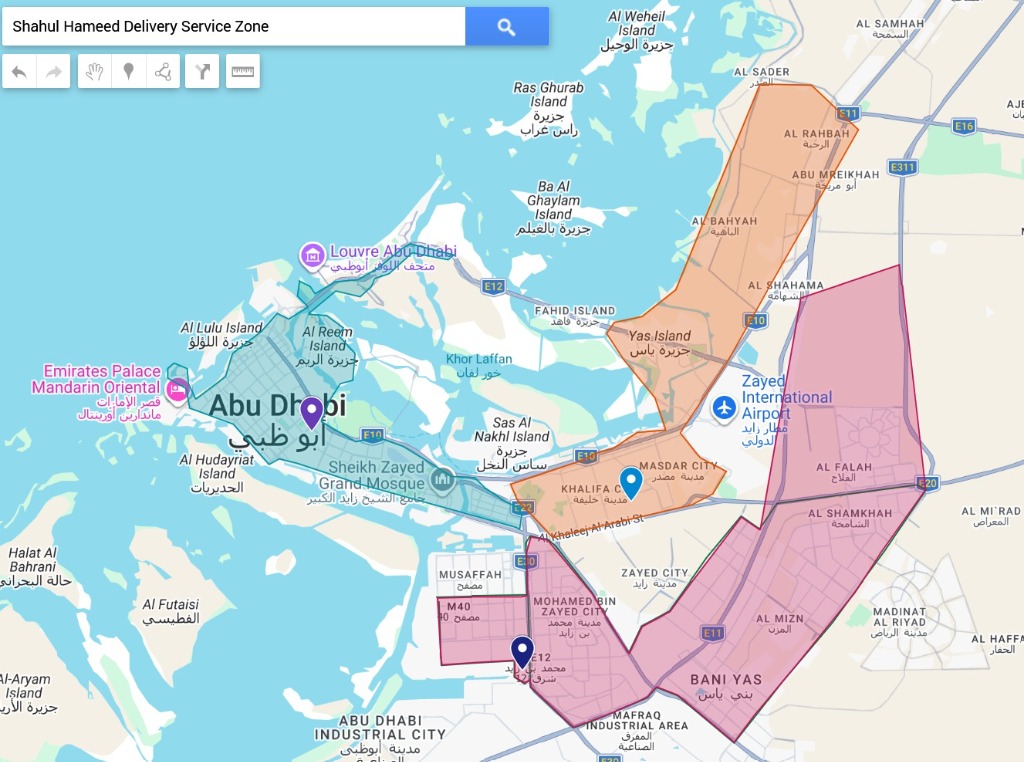1024x762 pixels.
Task: Click the ABU DHABI INDUSTRIAL CITY label
Action: click(380, 727)
